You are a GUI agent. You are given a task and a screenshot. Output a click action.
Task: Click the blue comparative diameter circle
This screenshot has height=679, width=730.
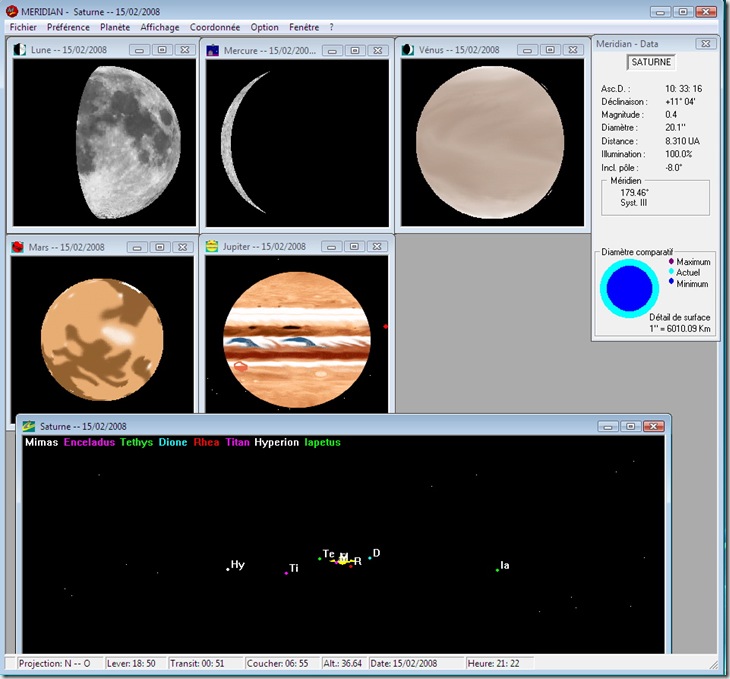coord(629,288)
